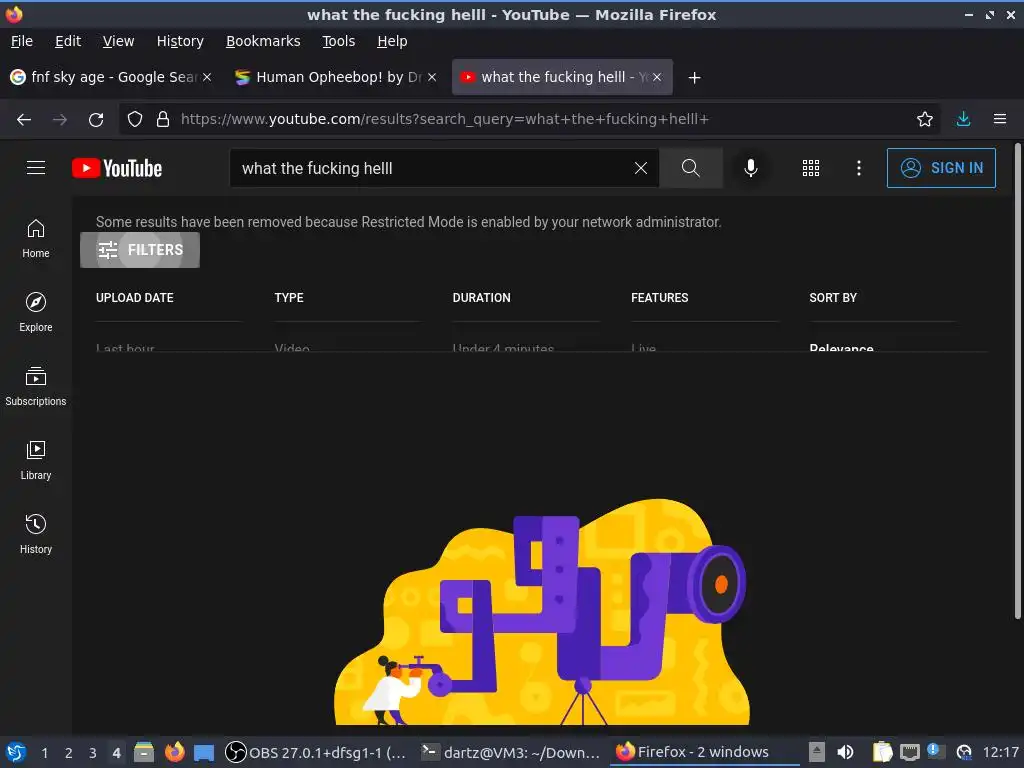Open the Bookmarks menu
Viewport: 1024px width, 768px height.
(263, 41)
